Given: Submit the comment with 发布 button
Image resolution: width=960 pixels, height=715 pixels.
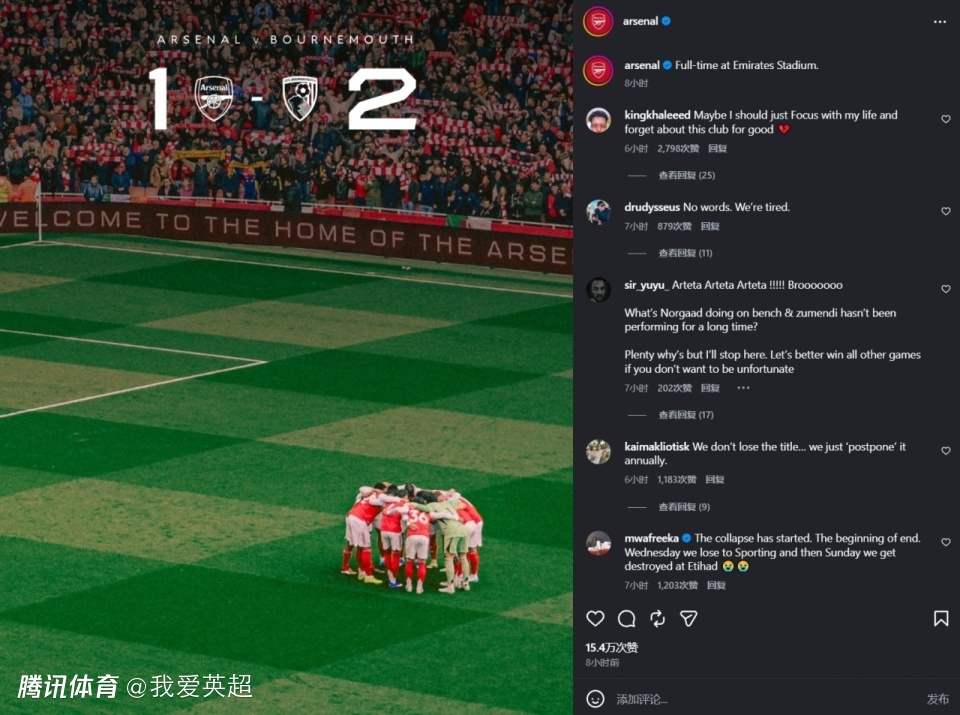Looking at the screenshot, I should tap(937, 698).
